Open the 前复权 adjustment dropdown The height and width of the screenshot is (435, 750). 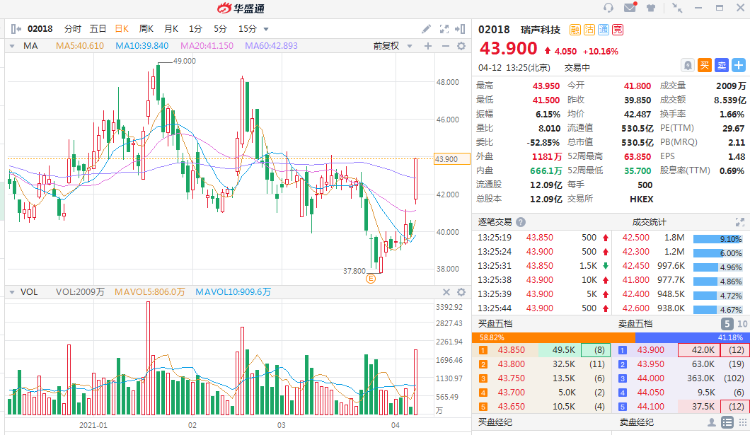[x=389, y=46]
